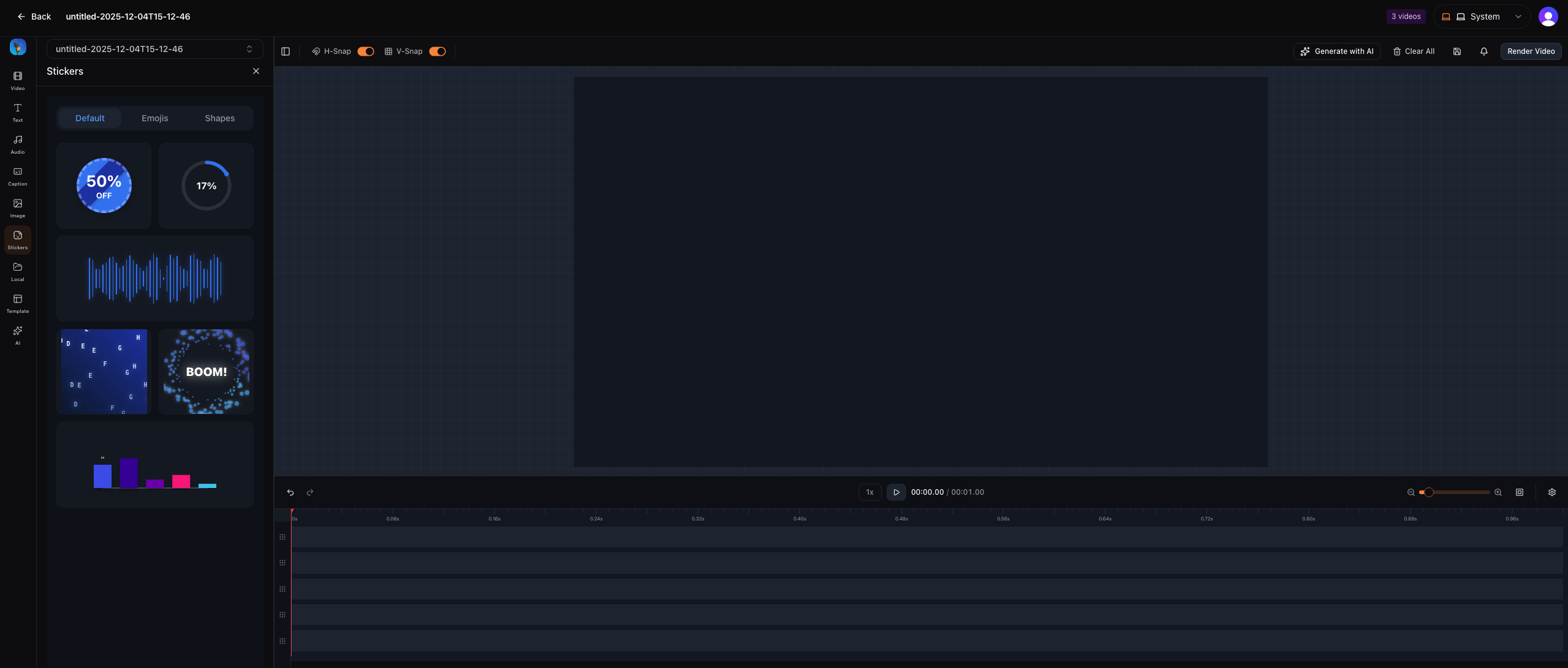Viewport: 1568px width, 668px height.
Task: Click the Render Video button
Action: click(x=1530, y=51)
